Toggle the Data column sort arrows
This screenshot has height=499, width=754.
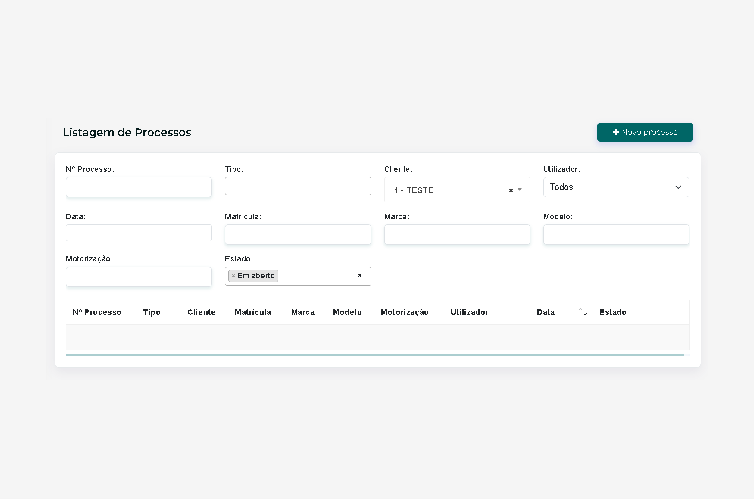coord(583,312)
